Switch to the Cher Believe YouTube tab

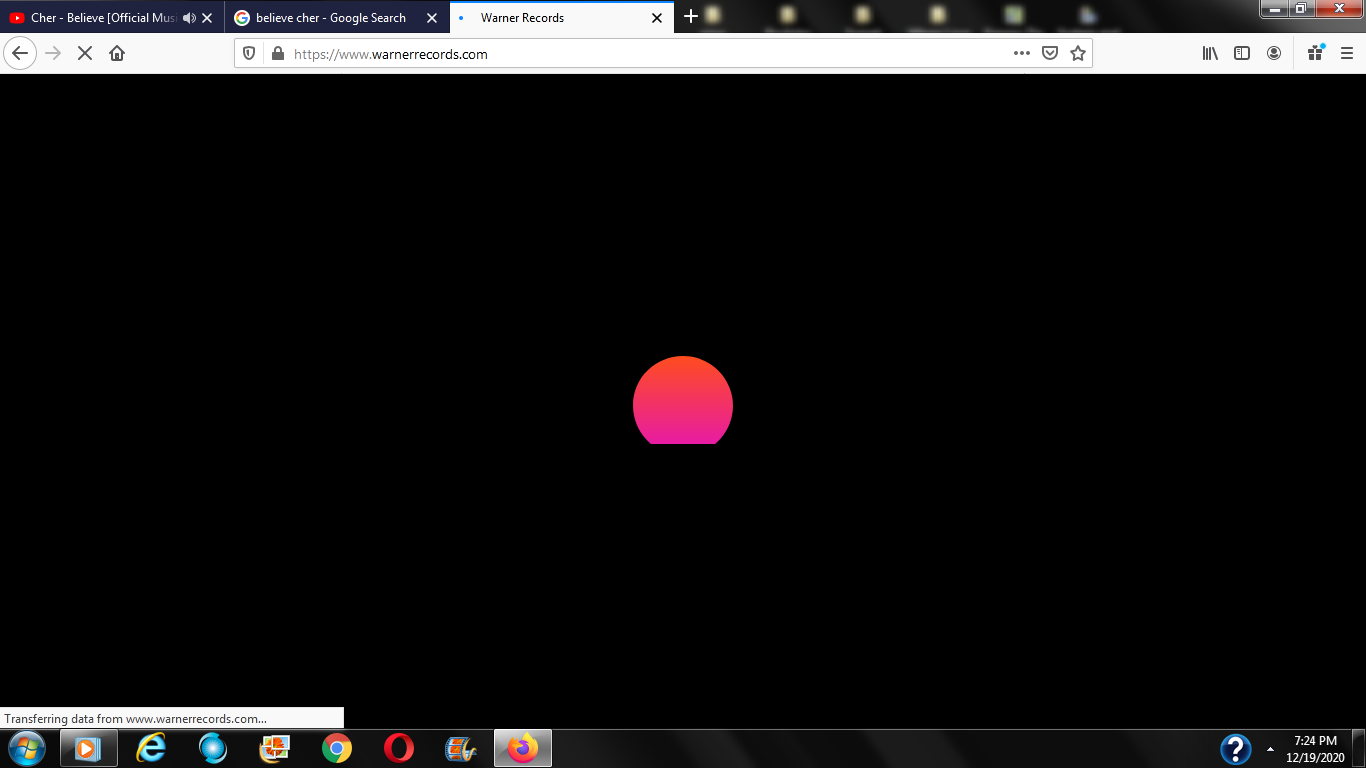(x=95, y=18)
